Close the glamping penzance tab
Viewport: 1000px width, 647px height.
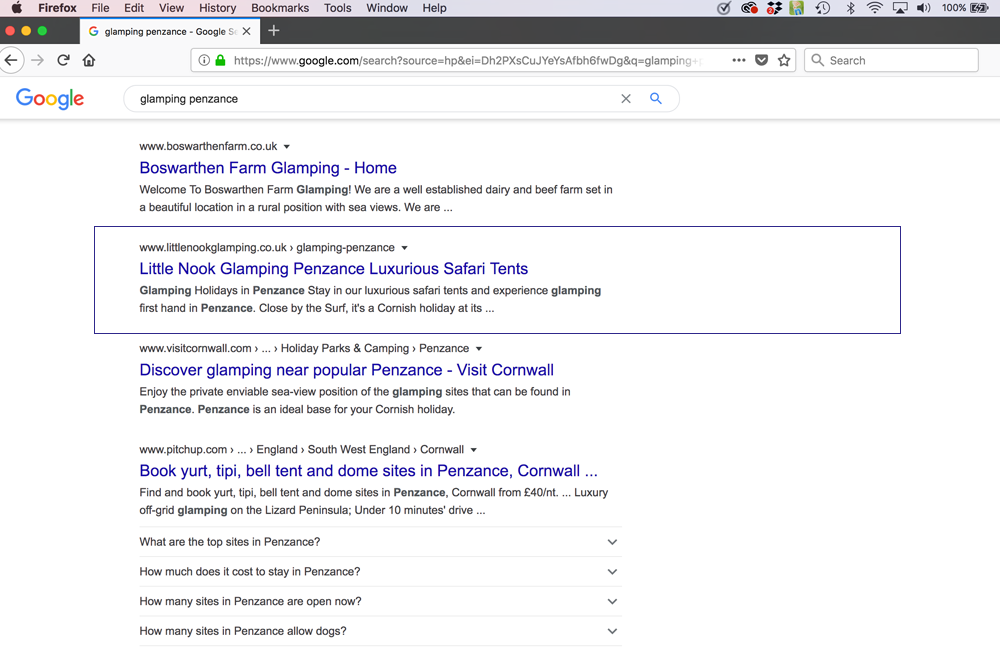(x=247, y=31)
